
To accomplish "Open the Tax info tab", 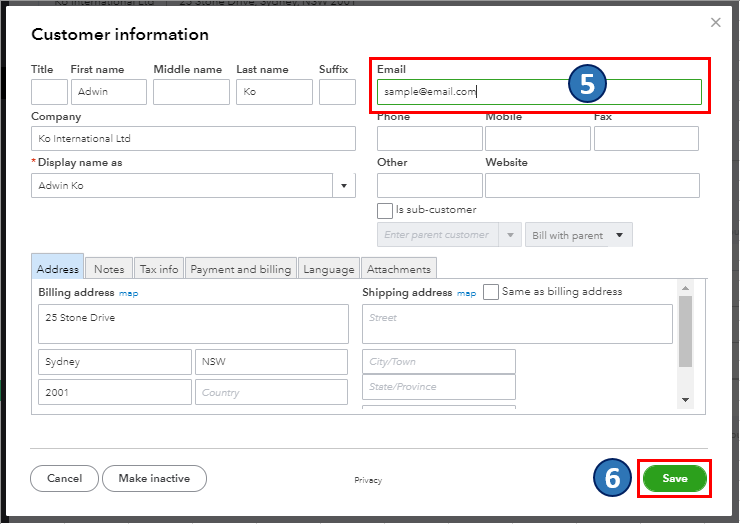I will pos(159,269).
